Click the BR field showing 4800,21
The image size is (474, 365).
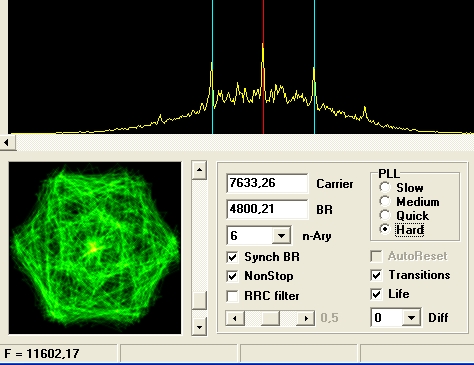click(267, 209)
